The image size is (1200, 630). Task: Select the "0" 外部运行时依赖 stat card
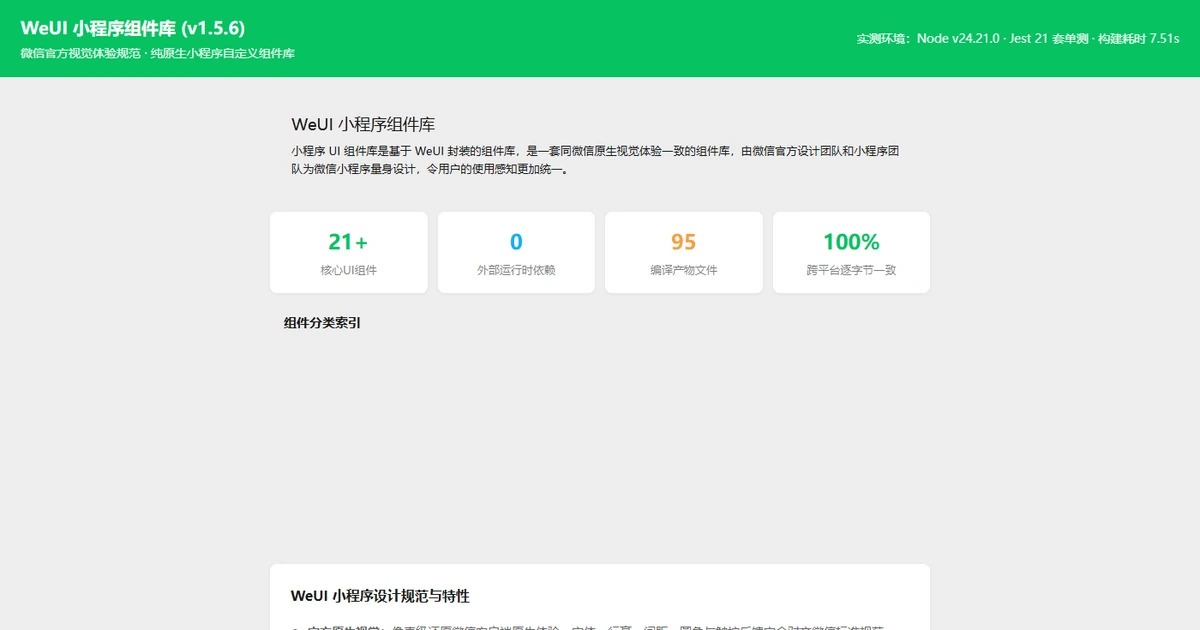516,252
